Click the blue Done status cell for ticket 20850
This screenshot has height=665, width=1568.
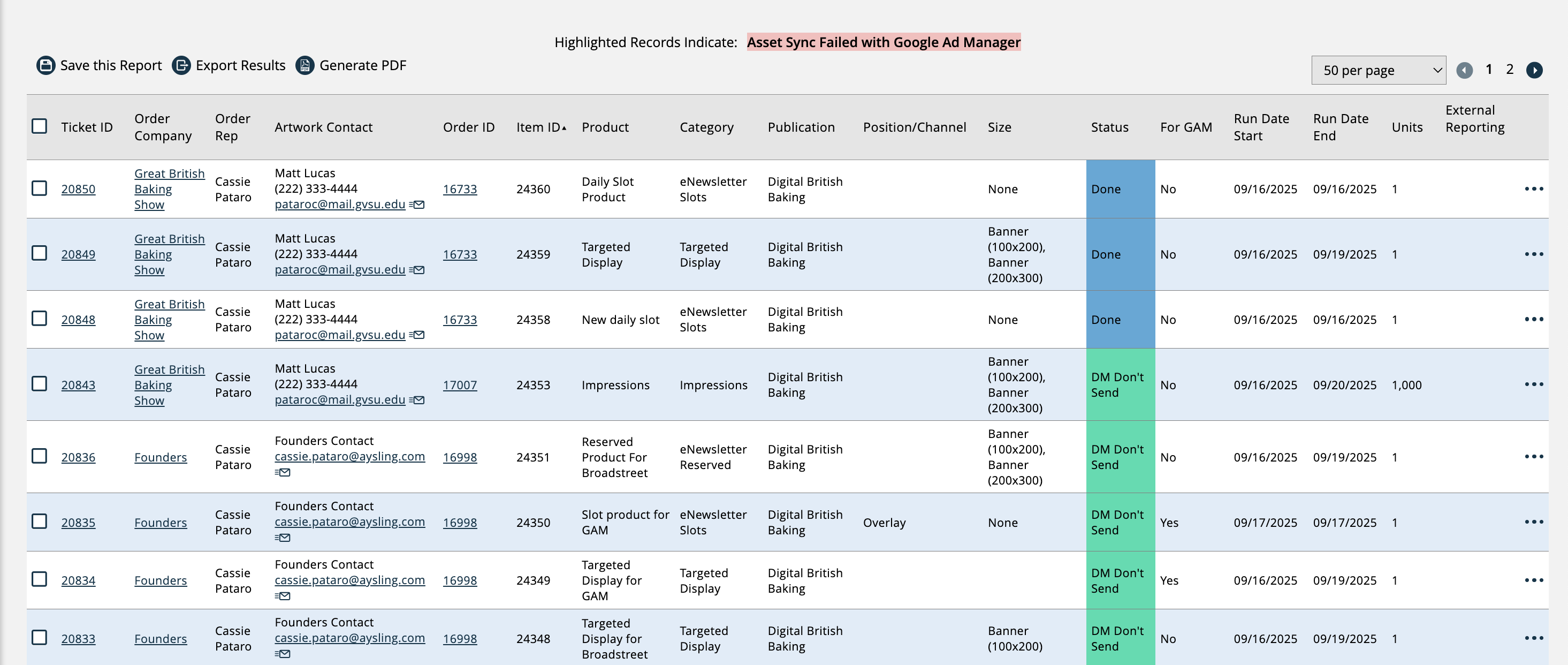click(1120, 189)
